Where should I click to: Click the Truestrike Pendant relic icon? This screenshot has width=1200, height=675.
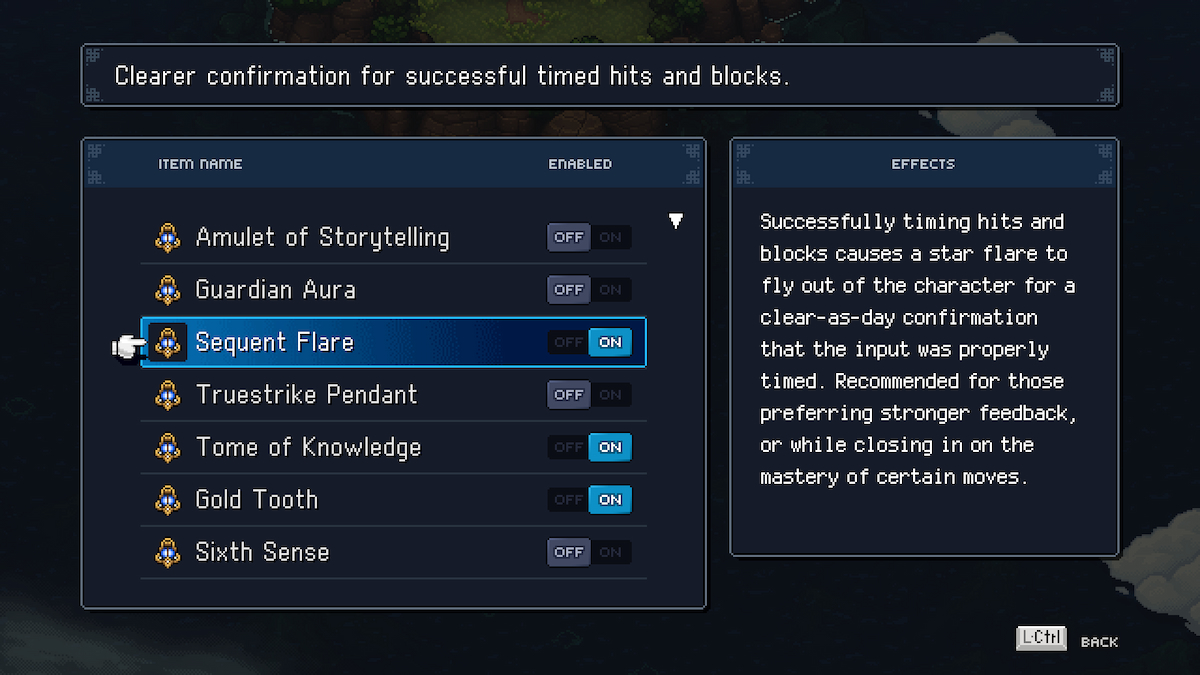tap(168, 395)
